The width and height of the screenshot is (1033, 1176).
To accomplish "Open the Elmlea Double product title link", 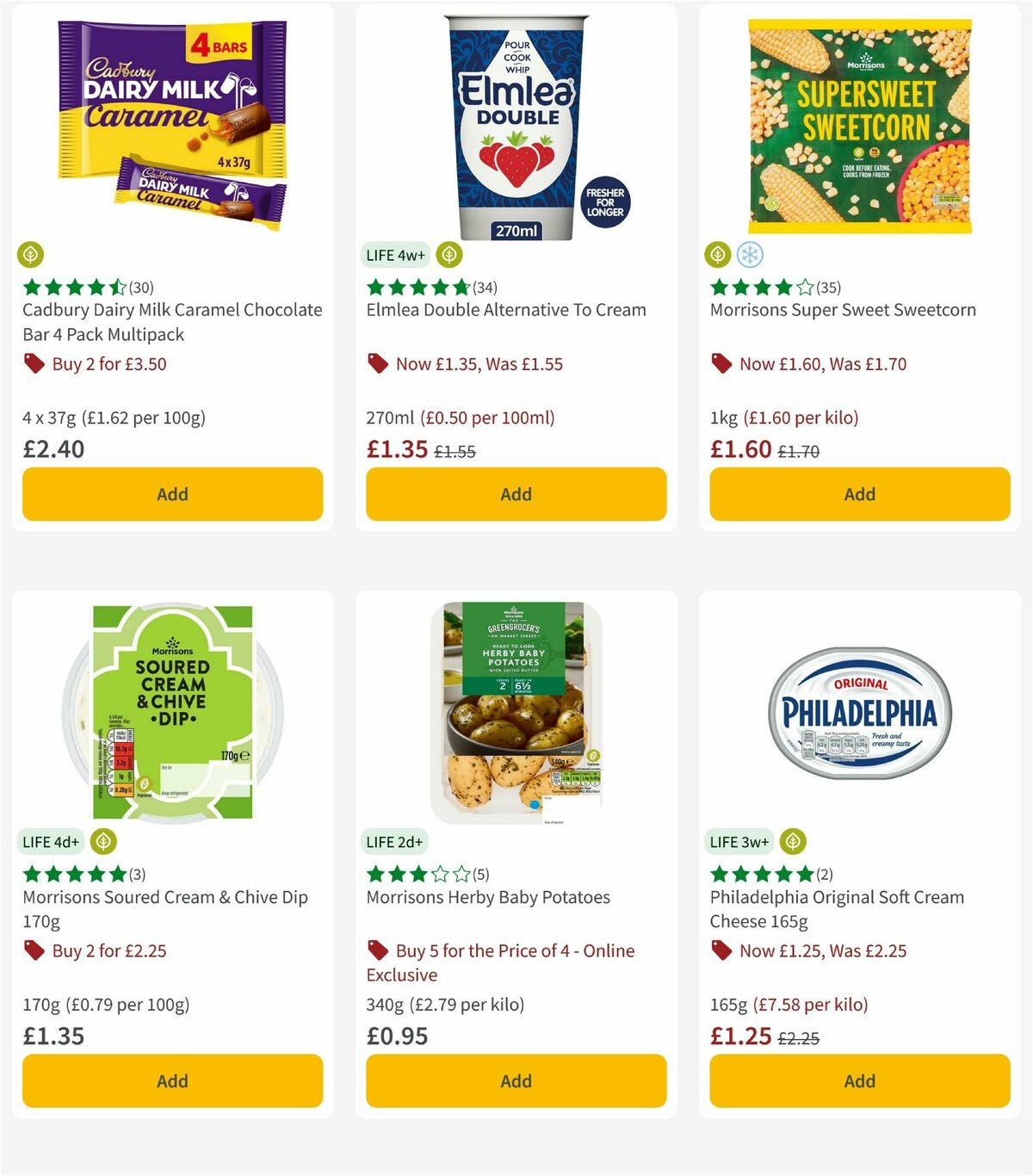I will [506, 310].
